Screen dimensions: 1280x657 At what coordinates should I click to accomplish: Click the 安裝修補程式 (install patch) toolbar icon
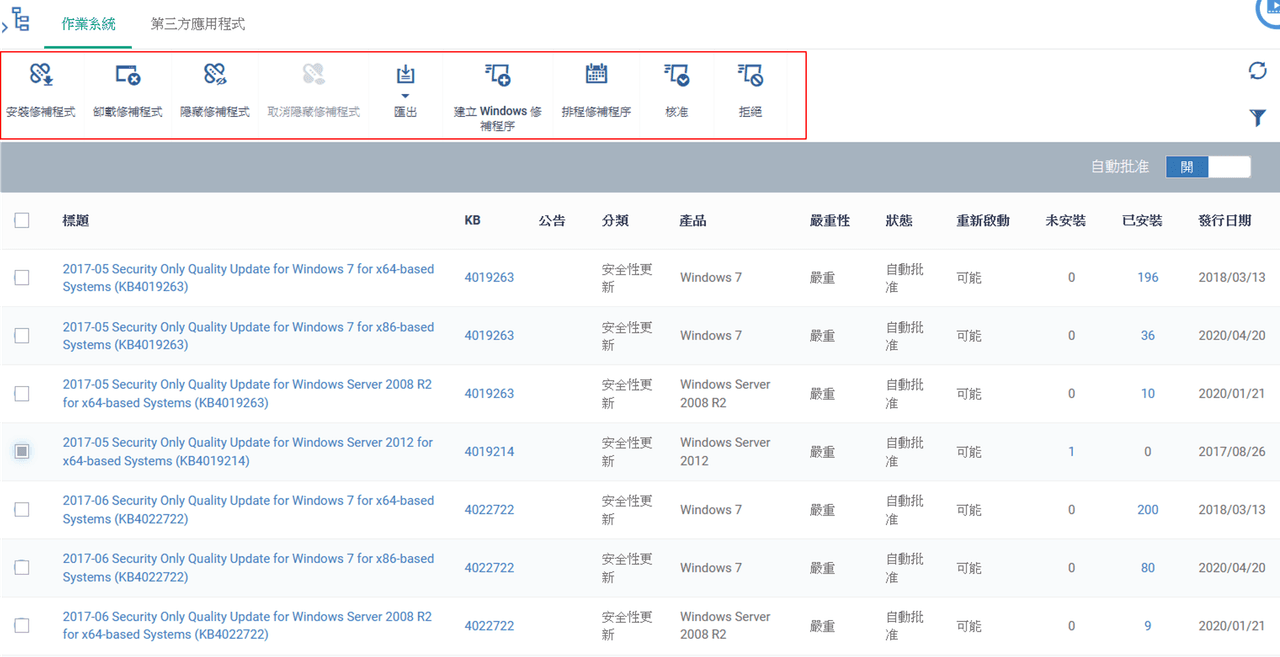point(41,74)
